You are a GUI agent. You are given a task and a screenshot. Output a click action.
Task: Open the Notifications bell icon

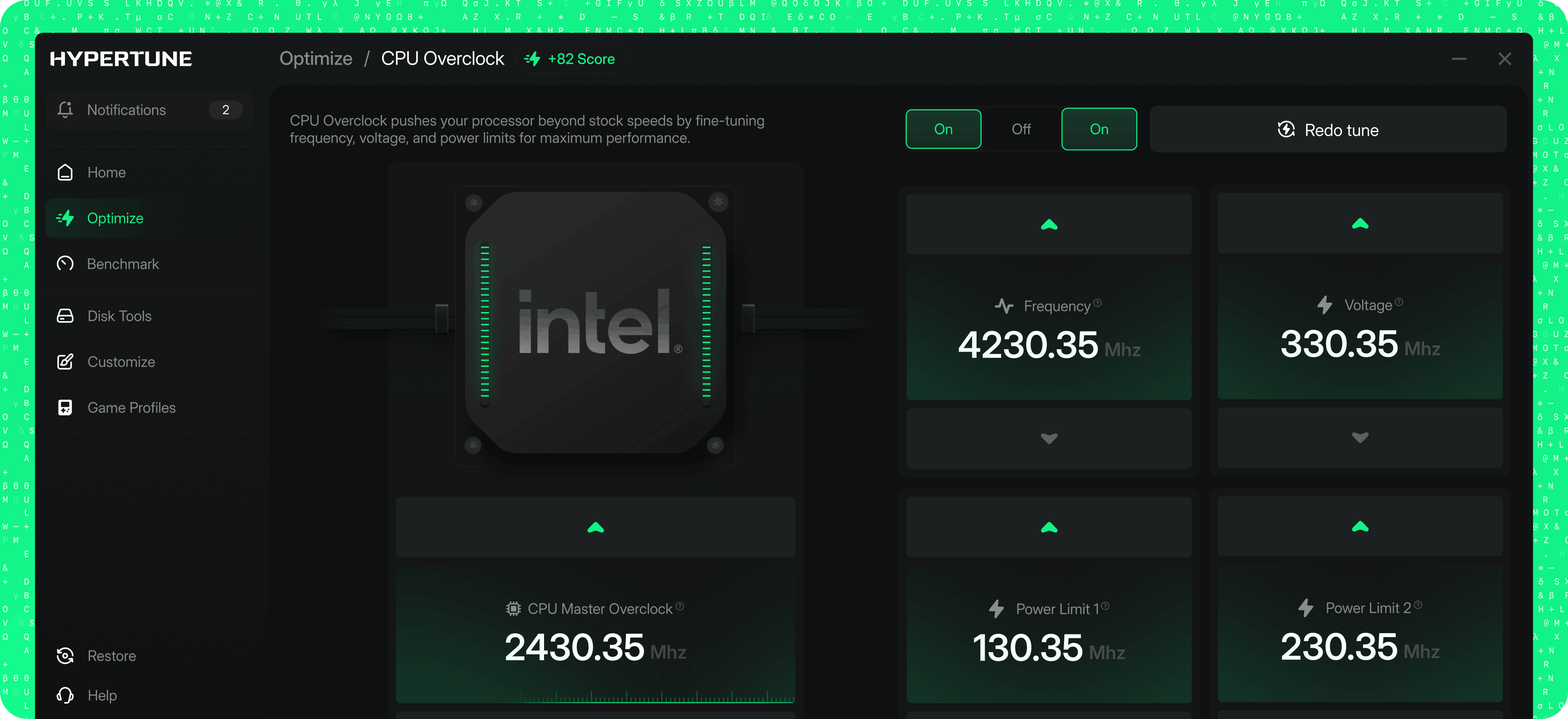(65, 109)
